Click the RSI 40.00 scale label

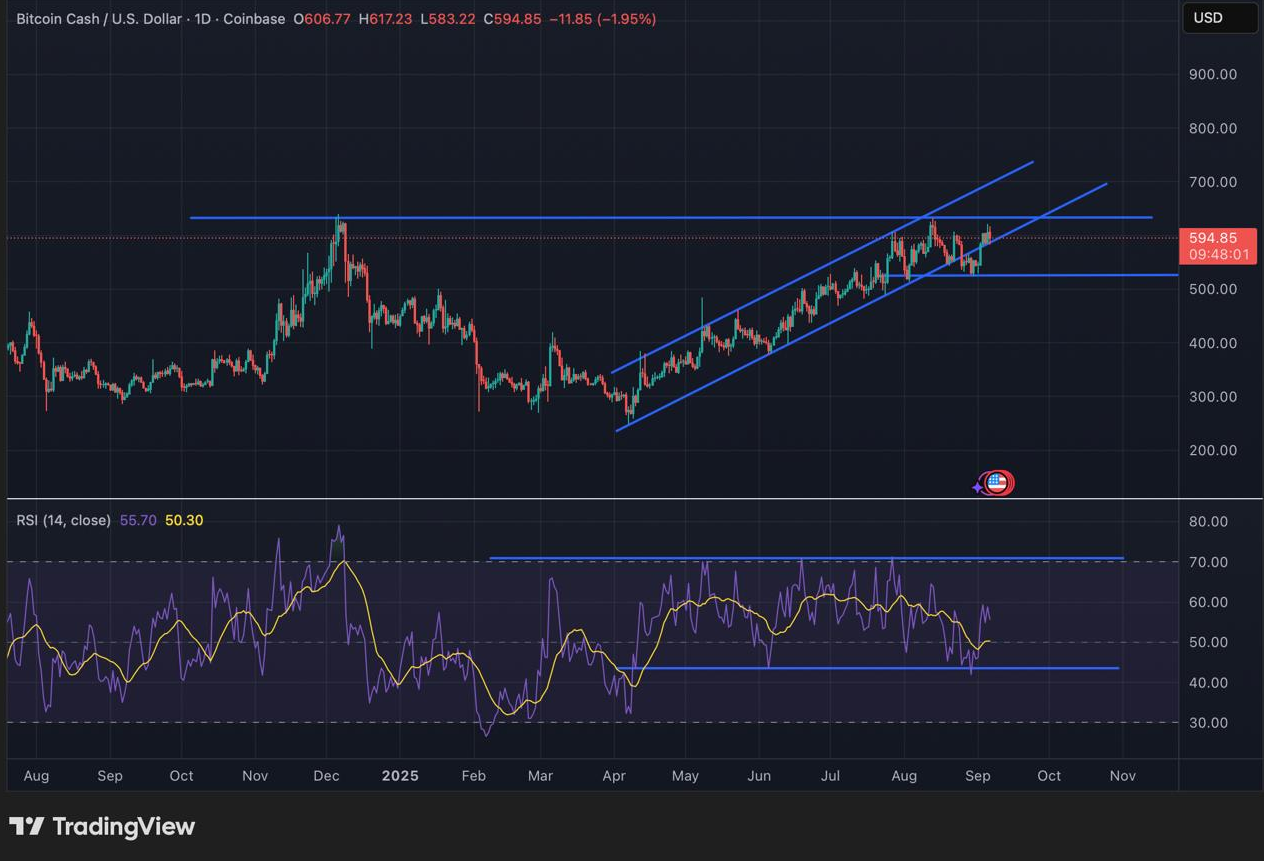1208,683
